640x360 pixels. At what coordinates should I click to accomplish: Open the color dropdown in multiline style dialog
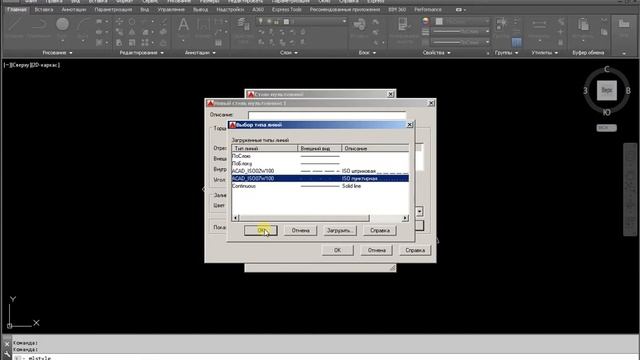point(419,211)
